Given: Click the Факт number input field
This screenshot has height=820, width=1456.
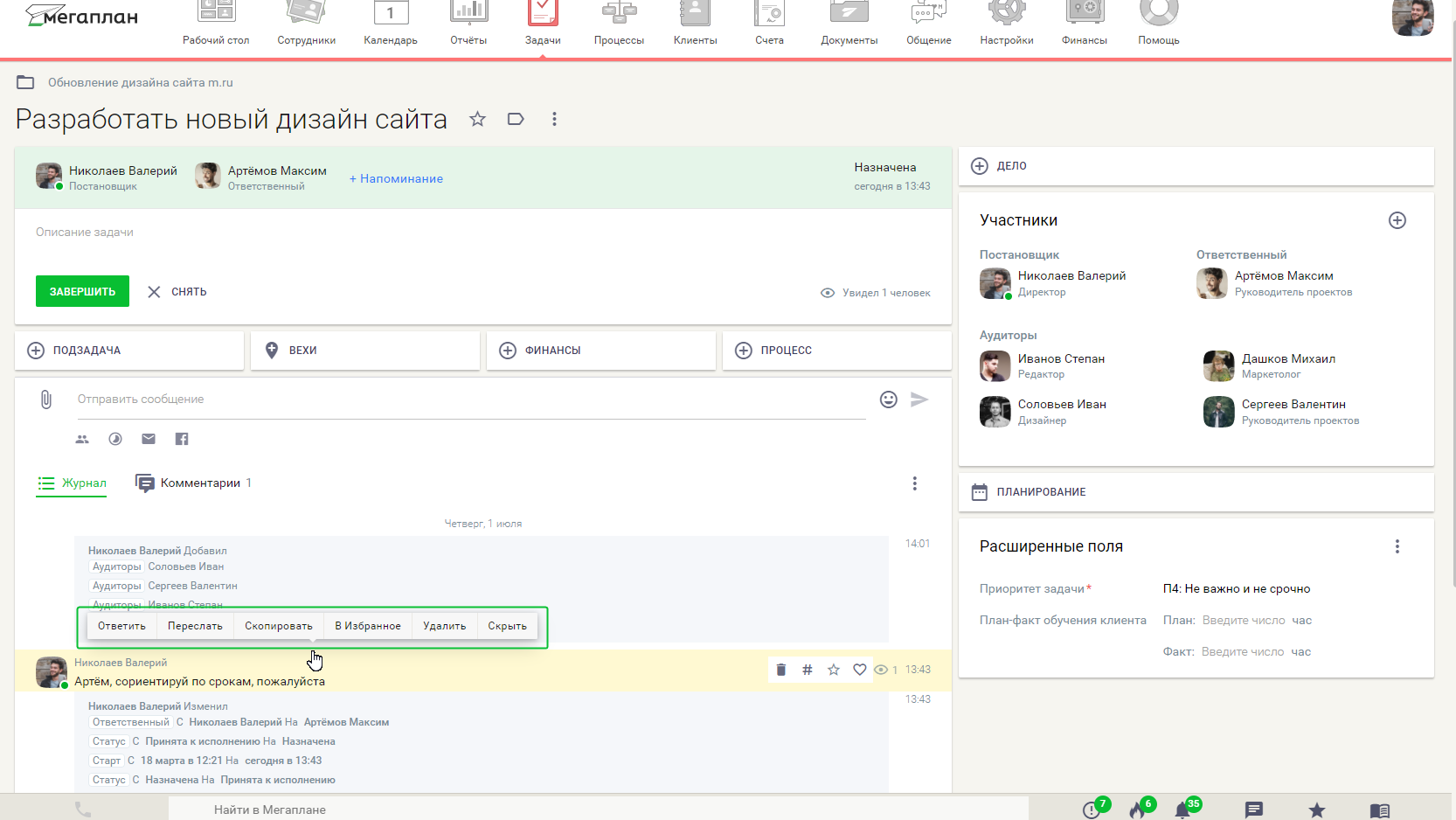Looking at the screenshot, I should tap(1243, 652).
